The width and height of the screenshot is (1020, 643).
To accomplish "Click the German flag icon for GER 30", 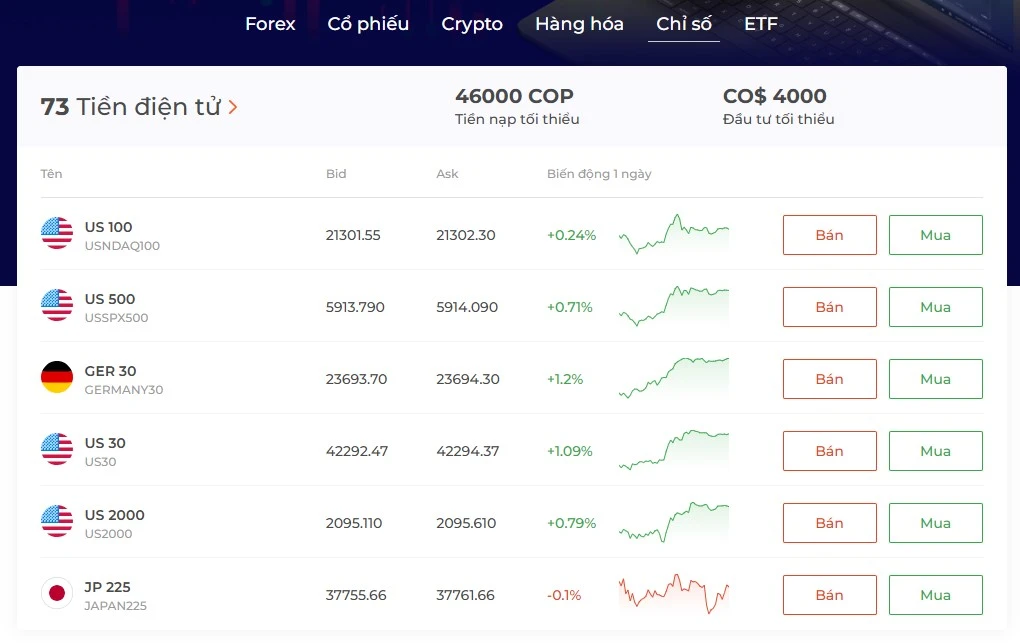I will coord(57,378).
